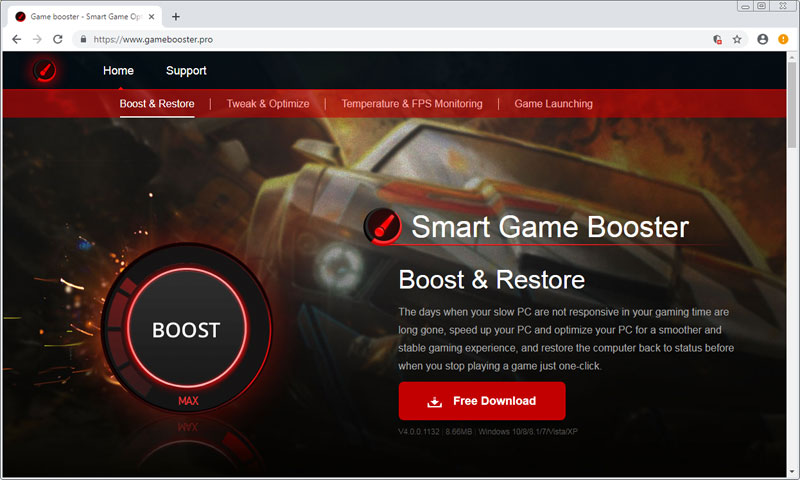Click the browser forward arrow
The width and height of the screenshot is (800, 480).
(37, 39)
